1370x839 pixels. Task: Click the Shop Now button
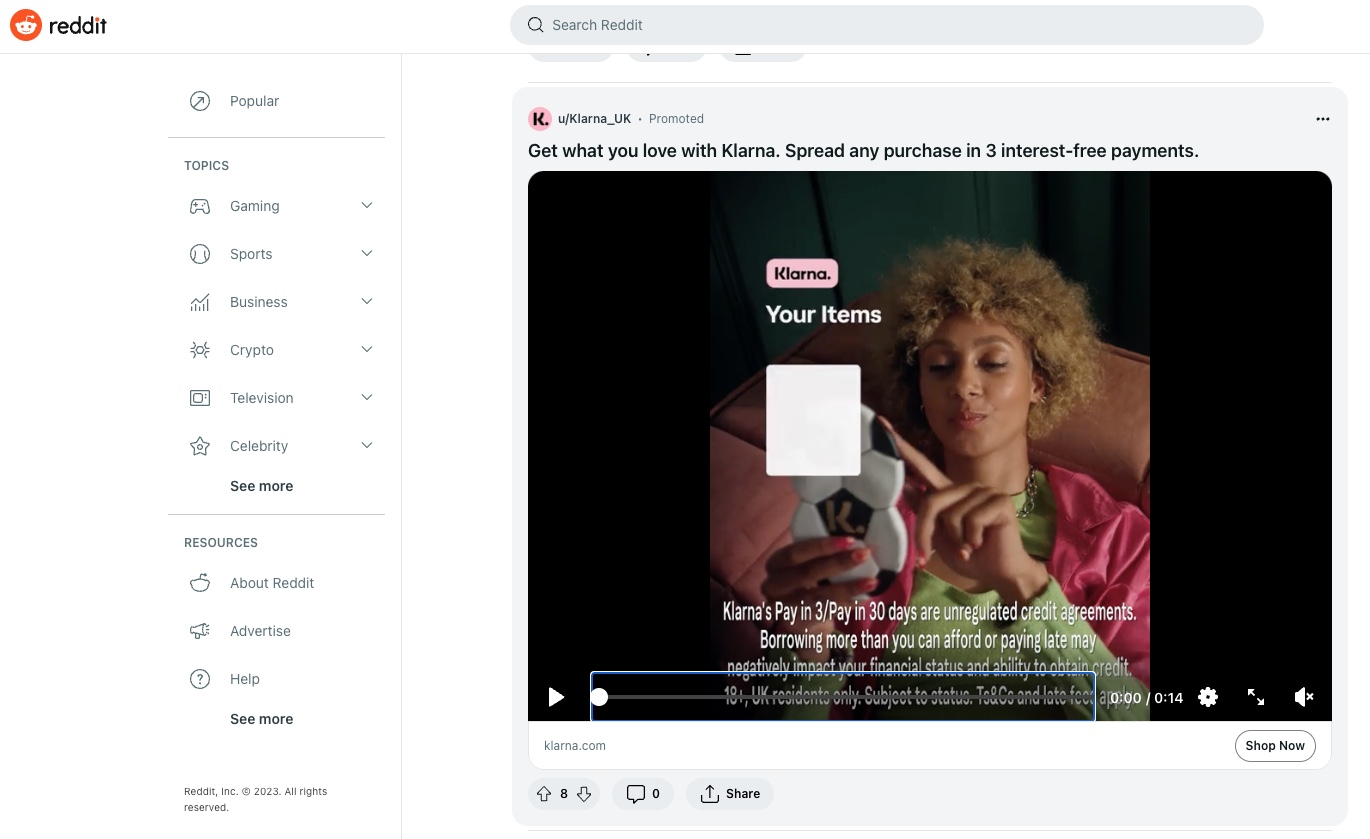(x=1275, y=745)
